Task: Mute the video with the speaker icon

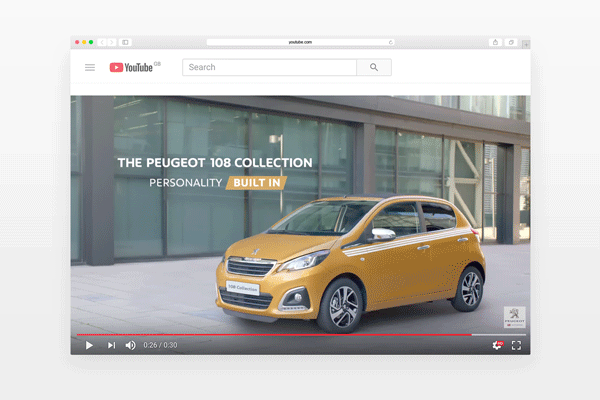Action: coord(130,345)
